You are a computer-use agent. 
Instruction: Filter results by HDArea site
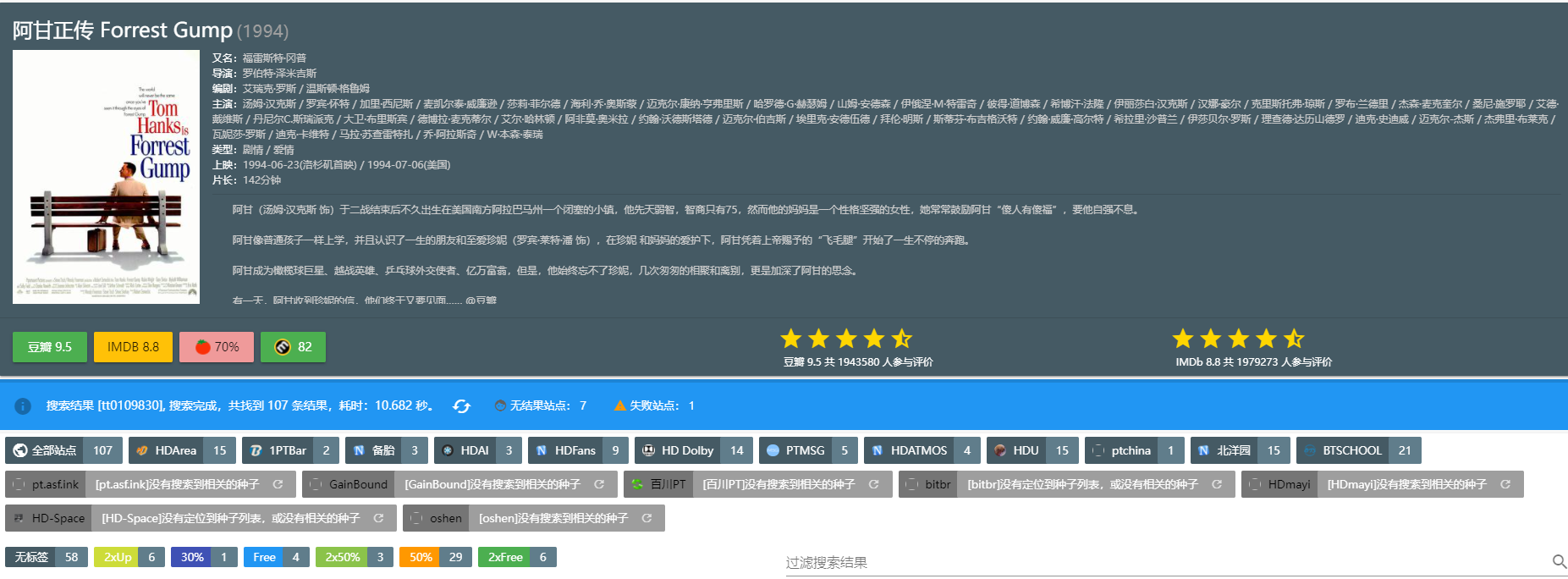pos(183,450)
